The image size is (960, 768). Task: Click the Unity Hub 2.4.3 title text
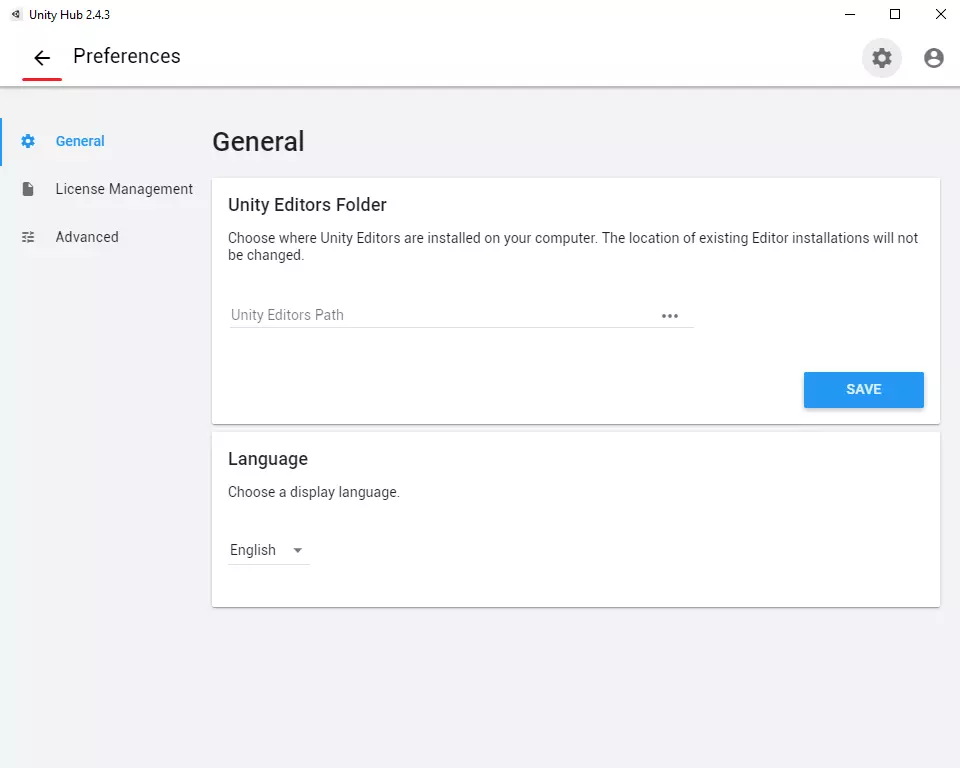click(69, 14)
